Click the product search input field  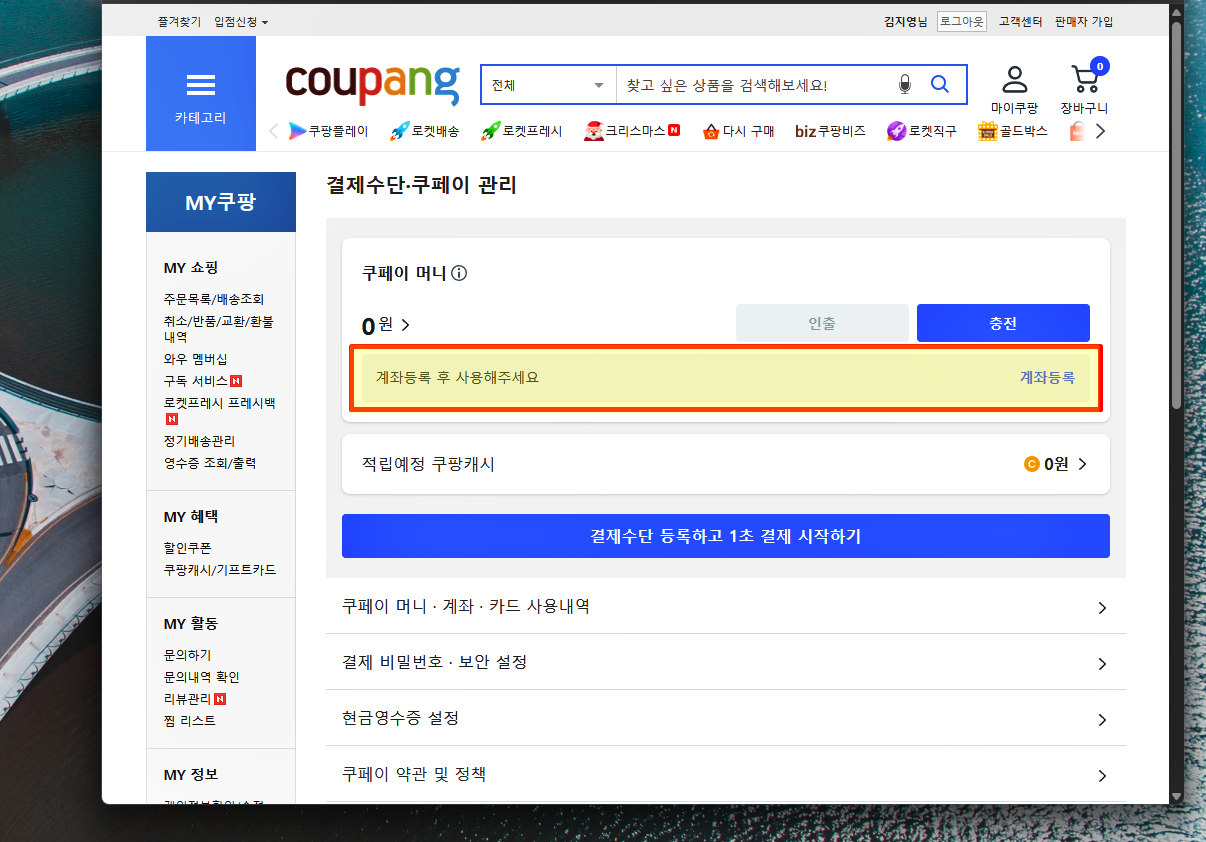coord(755,85)
